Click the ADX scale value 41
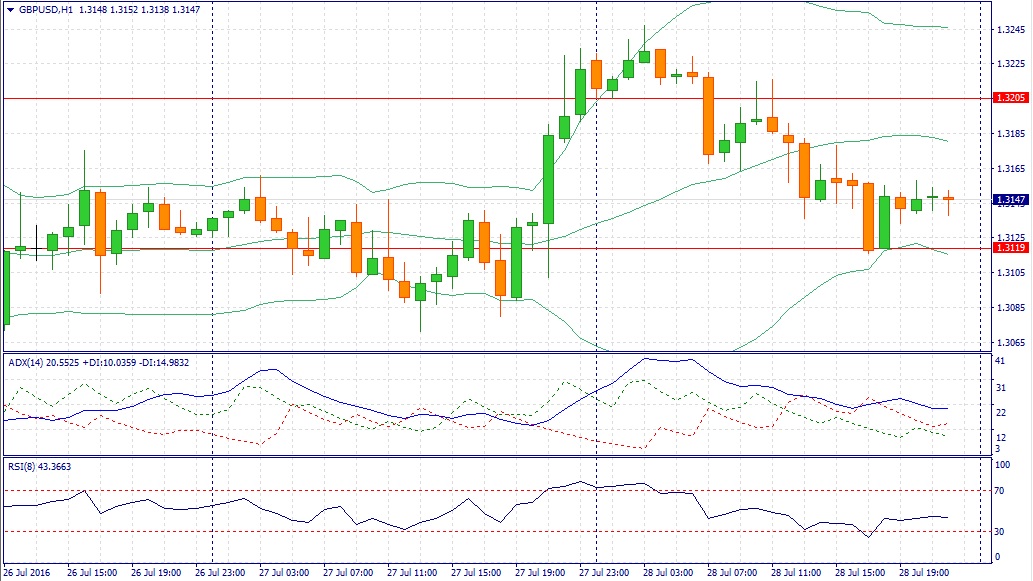Viewport: 1033px width, 581px height. point(999,361)
